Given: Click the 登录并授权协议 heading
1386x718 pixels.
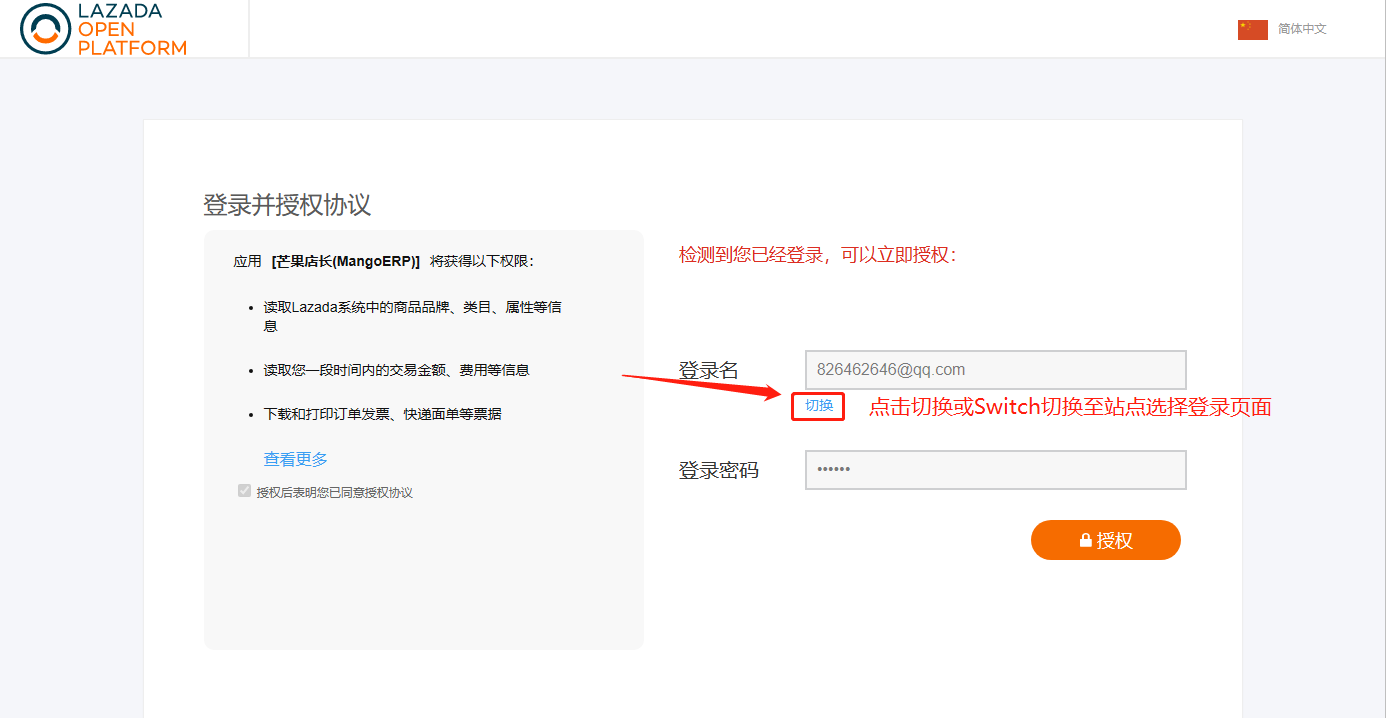Looking at the screenshot, I should tap(287, 205).
